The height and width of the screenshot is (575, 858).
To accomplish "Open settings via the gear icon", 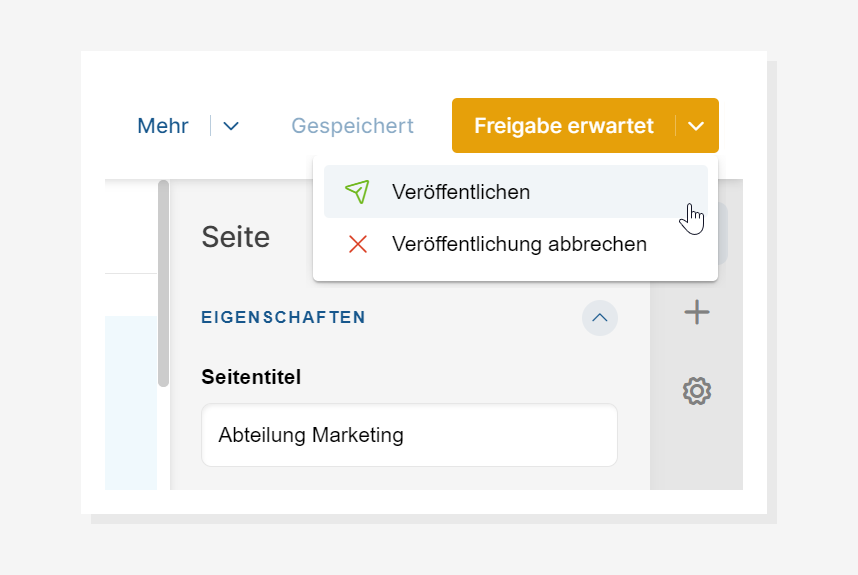I will click(697, 391).
